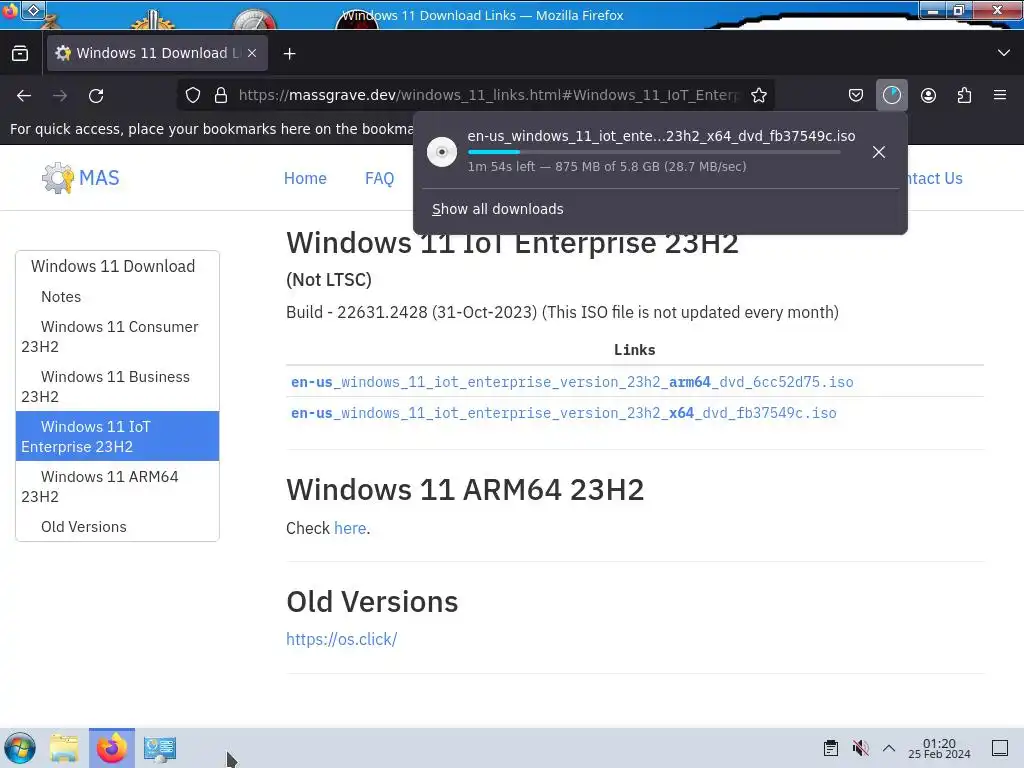Expand hidden system tray icons chevron
The height and width of the screenshot is (768, 1024).
point(889,748)
